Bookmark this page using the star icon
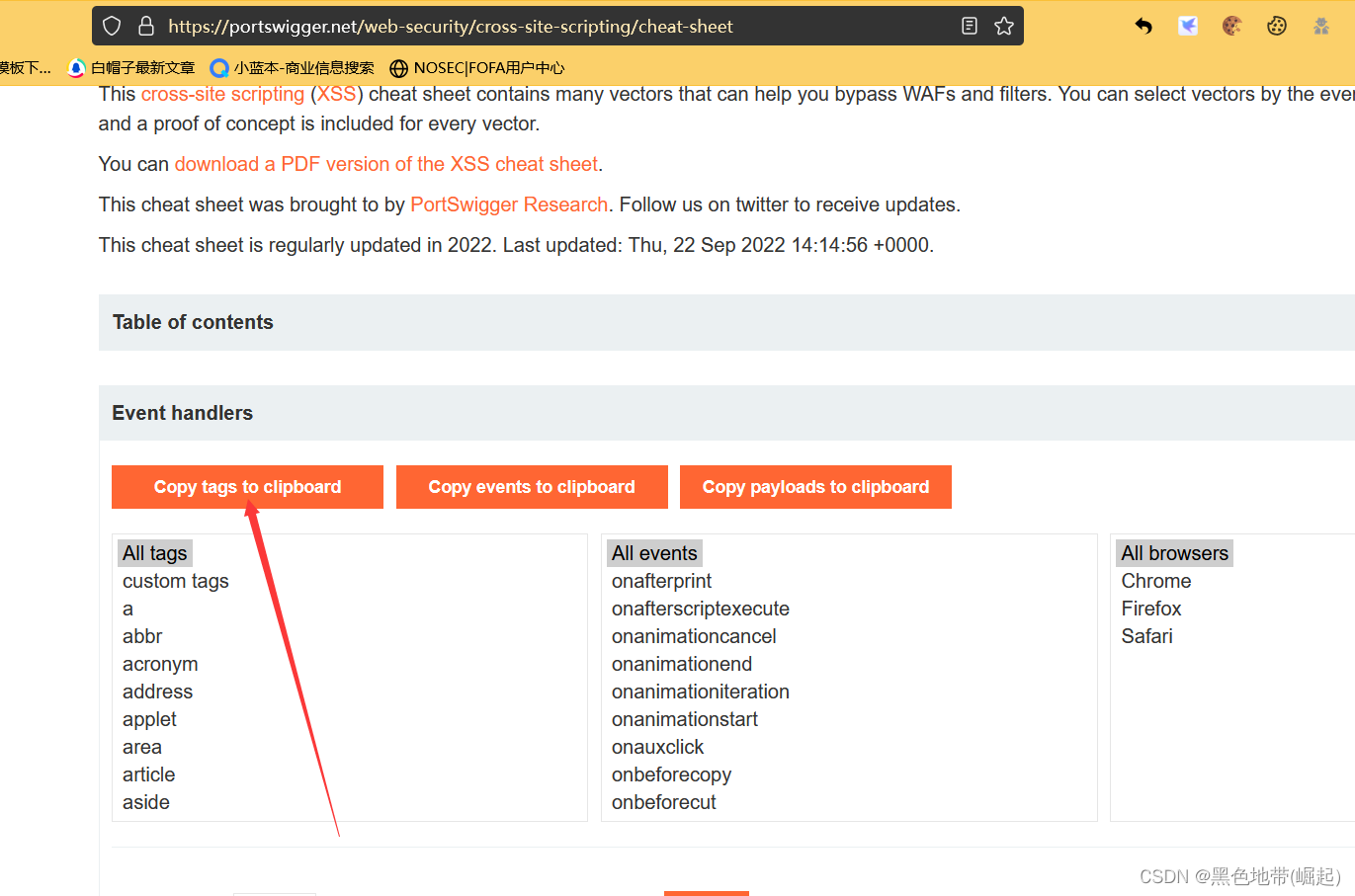1355x896 pixels. (1004, 26)
